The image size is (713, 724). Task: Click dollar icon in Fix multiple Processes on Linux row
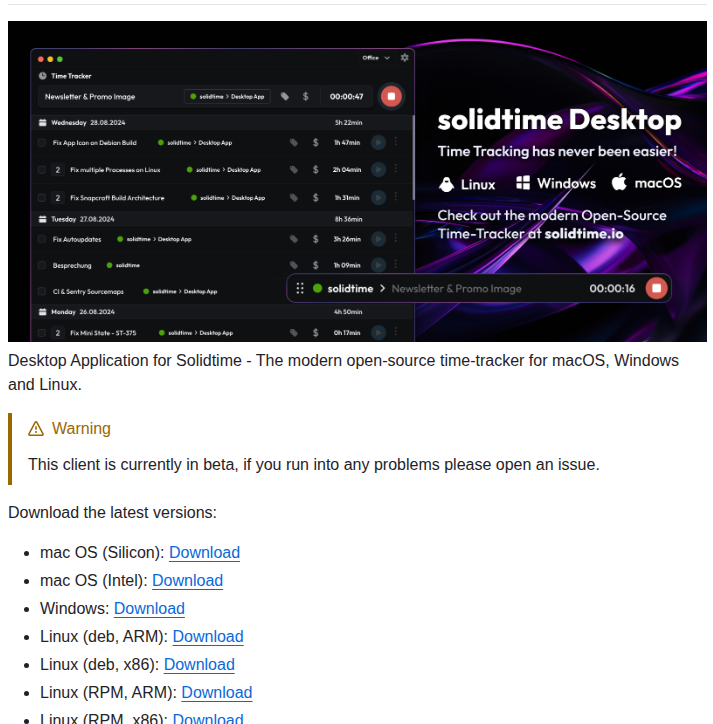pos(315,170)
